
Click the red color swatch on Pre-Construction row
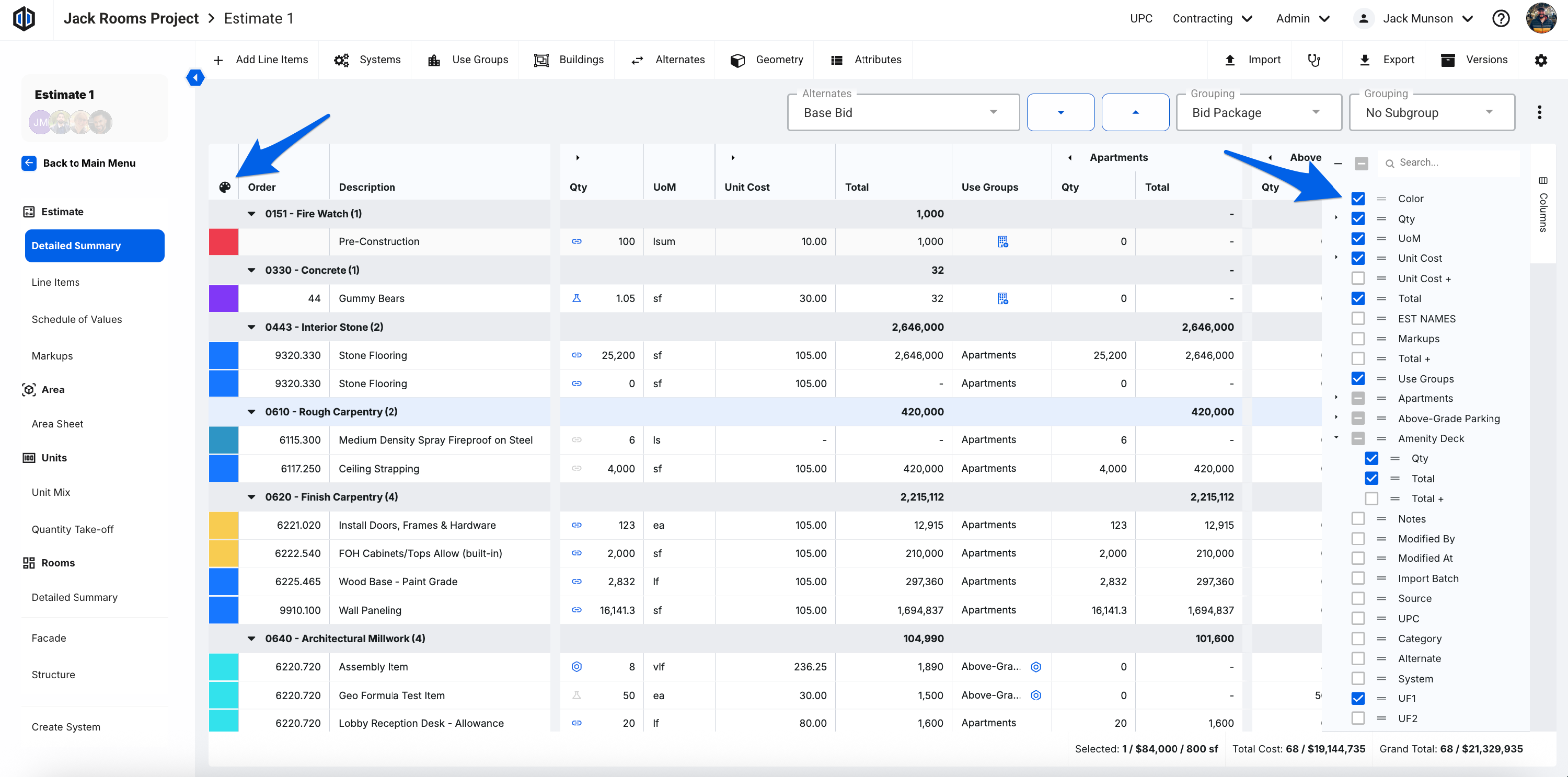click(223, 242)
